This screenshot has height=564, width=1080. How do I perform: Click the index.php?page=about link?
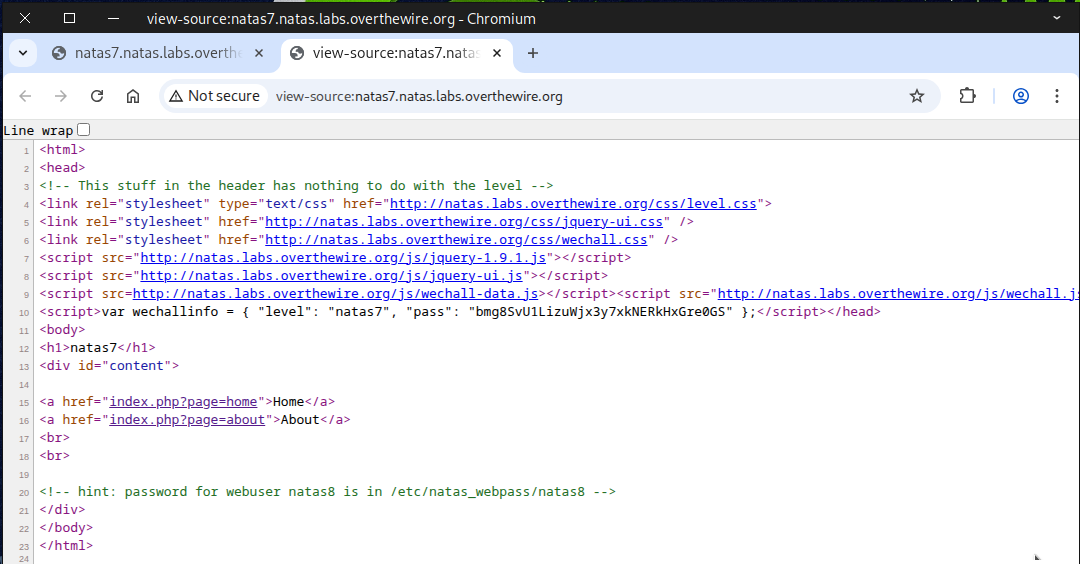187,420
